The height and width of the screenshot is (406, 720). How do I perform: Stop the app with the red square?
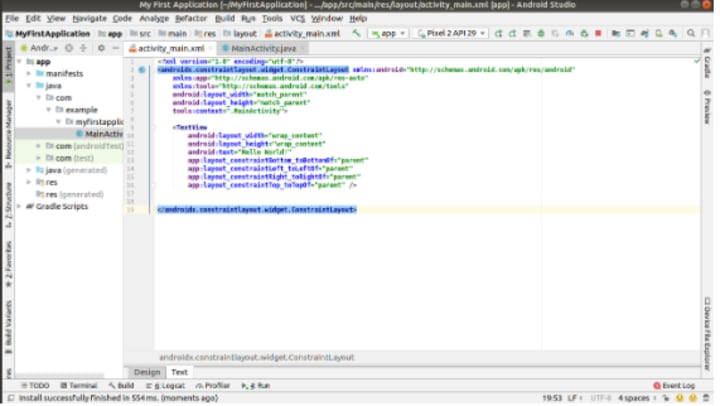coord(598,33)
